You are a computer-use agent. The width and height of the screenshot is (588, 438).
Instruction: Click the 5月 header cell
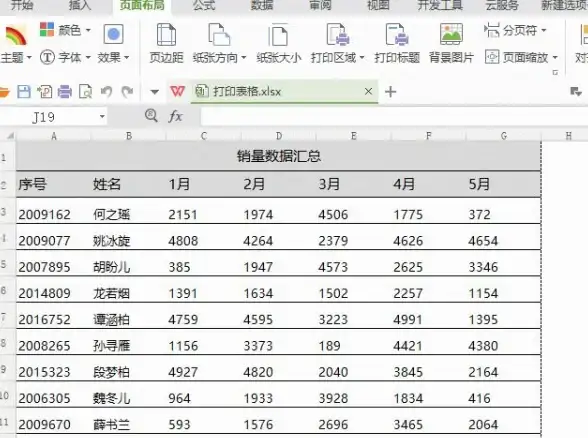[x=504, y=184]
